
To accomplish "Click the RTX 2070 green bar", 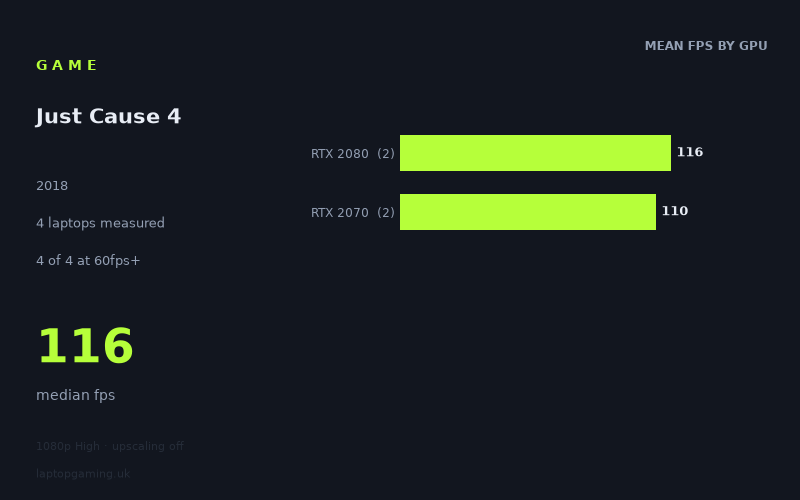I will pyautogui.click(x=528, y=212).
